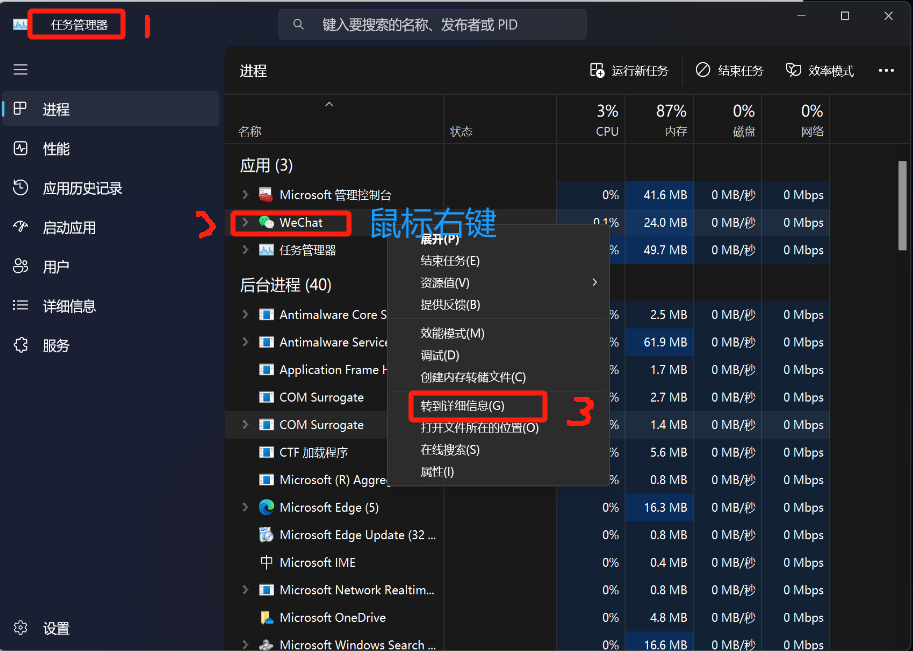Expand Antimalware Service Executable row
This screenshot has height=651, width=913.
(x=245, y=342)
